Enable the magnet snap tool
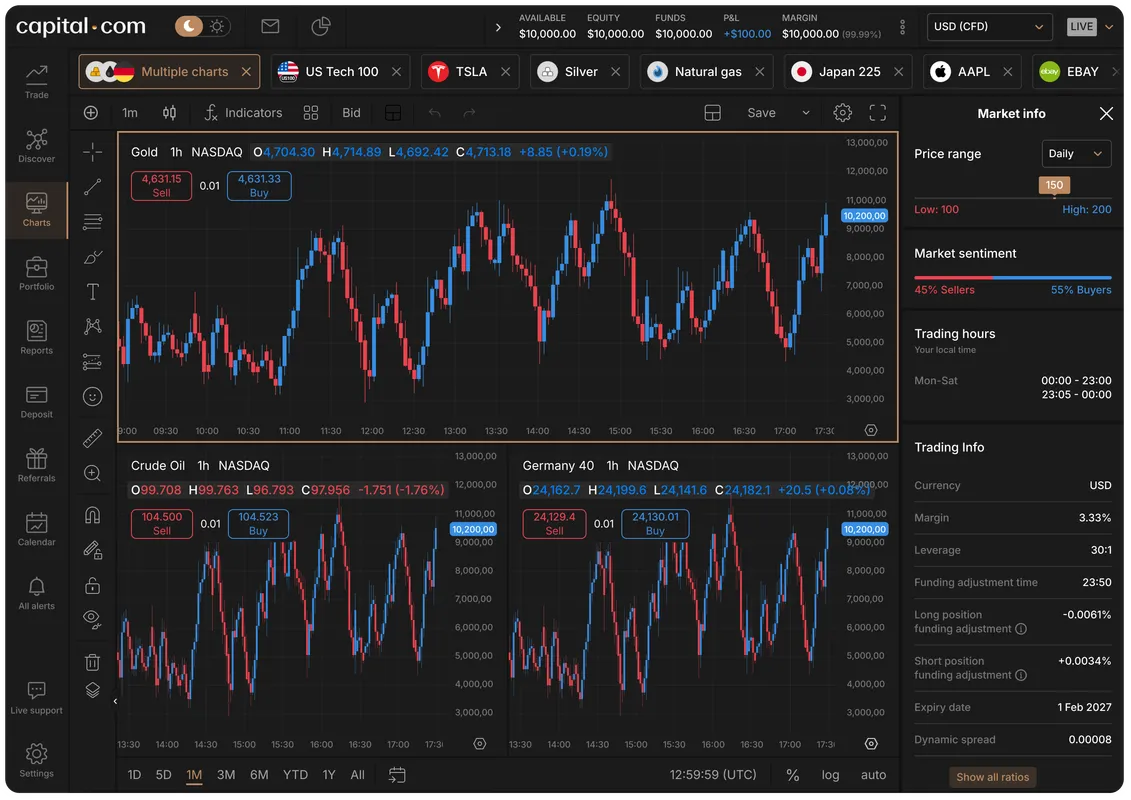The image size is (1131, 800). 92,515
